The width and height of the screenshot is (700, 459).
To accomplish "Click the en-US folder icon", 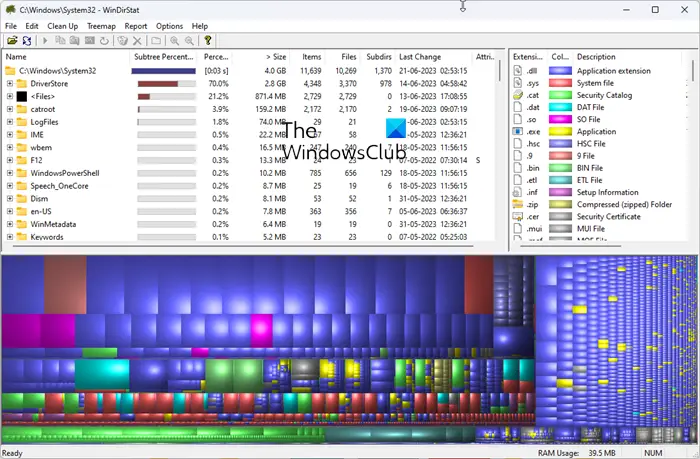I will pyautogui.click(x=21, y=211).
